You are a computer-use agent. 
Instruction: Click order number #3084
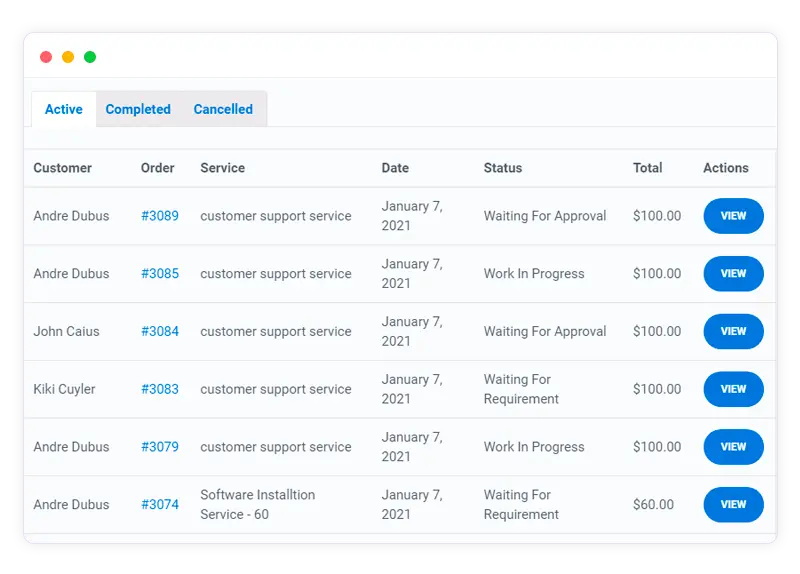tap(160, 332)
